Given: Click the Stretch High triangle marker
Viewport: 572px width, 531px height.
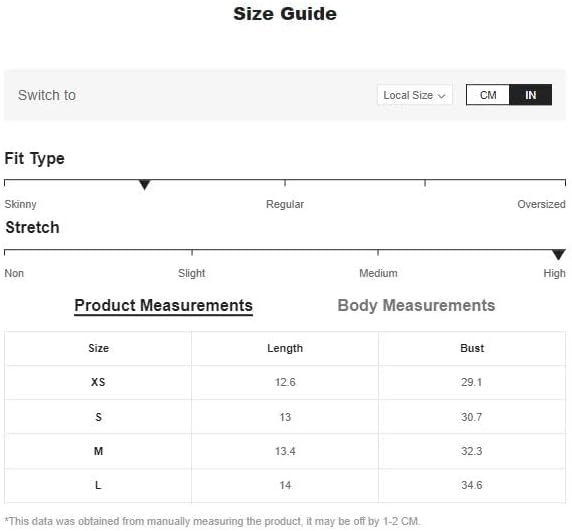Looking at the screenshot, I should click(x=559, y=254).
